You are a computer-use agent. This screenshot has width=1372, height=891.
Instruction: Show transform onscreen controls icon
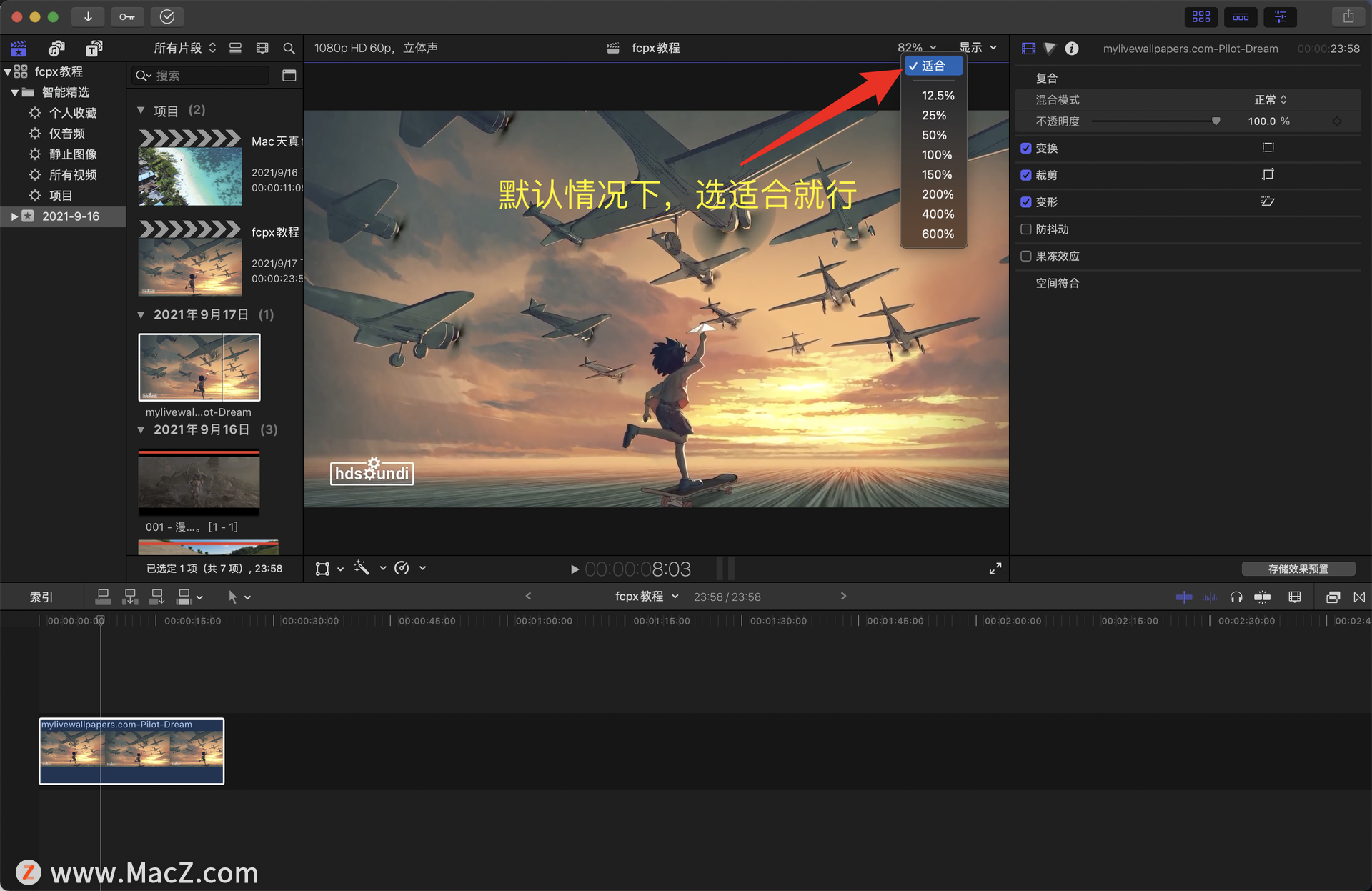click(x=1268, y=148)
